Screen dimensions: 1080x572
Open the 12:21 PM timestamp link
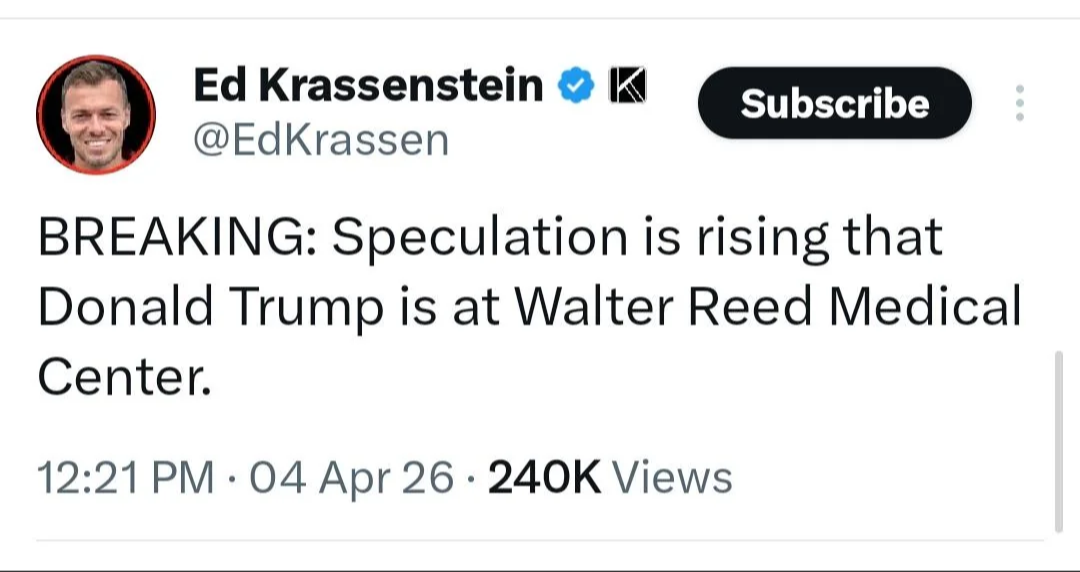pyautogui.click(x=125, y=478)
